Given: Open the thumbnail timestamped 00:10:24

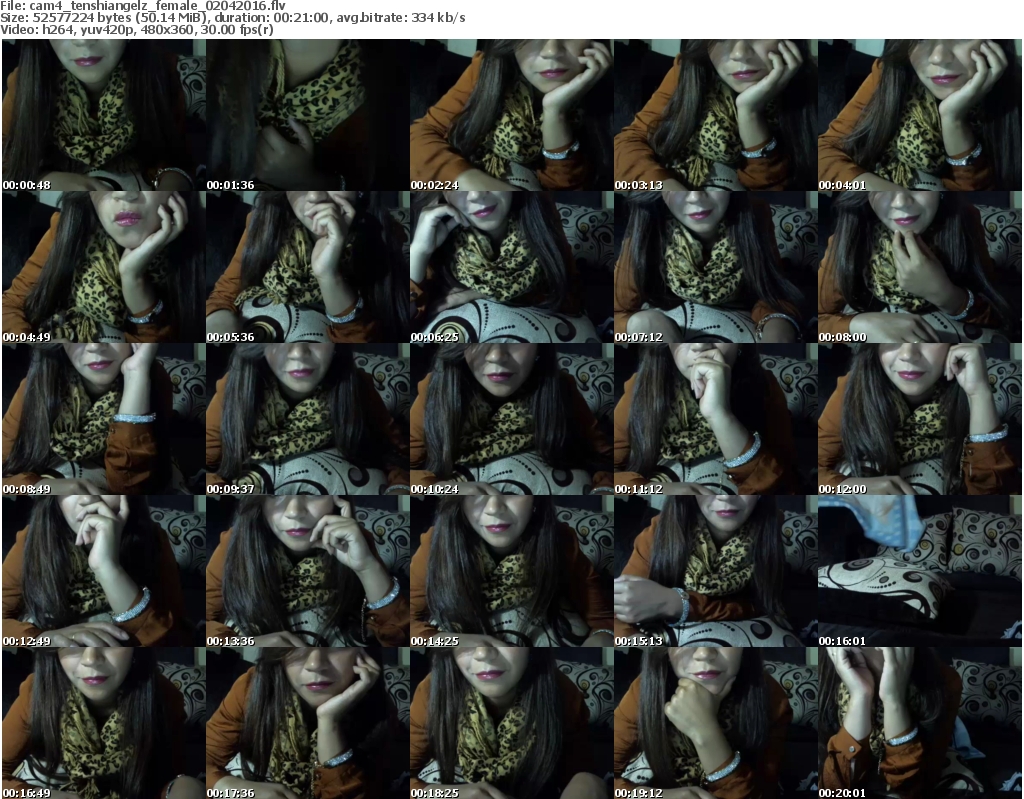Looking at the screenshot, I should coord(512,419).
